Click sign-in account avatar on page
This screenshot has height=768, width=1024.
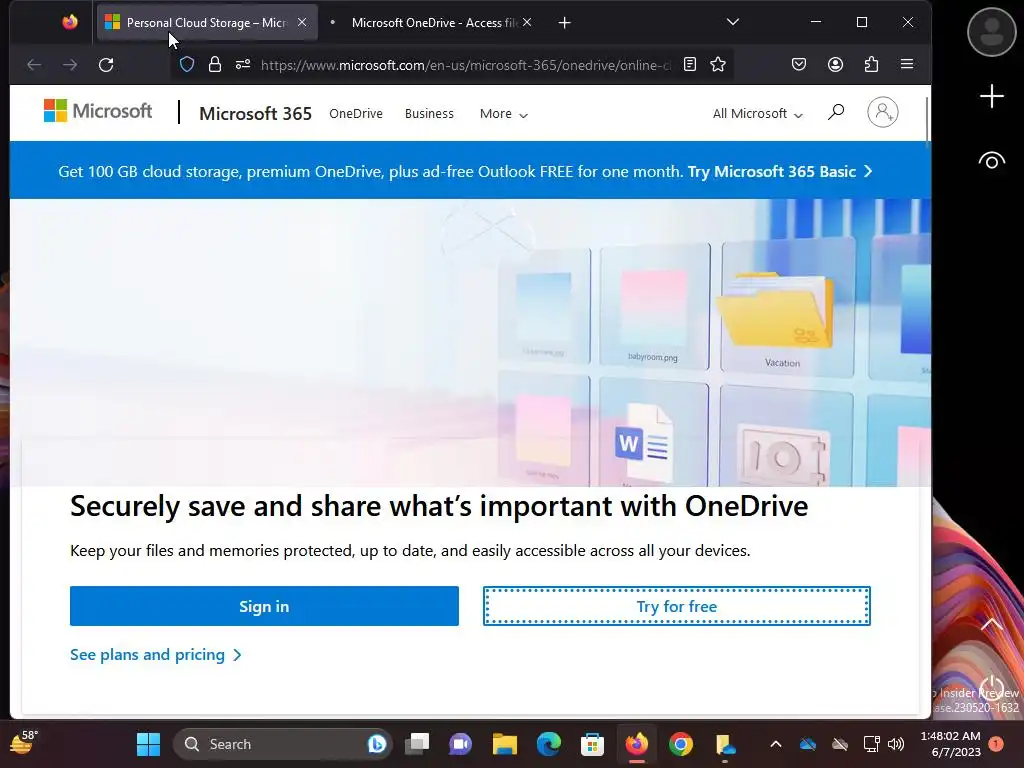click(882, 112)
